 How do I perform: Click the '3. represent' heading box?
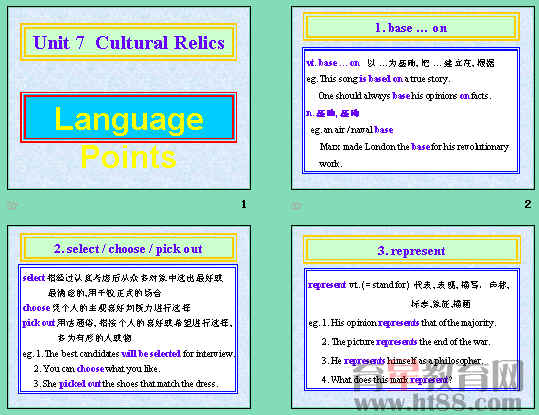[411, 250]
